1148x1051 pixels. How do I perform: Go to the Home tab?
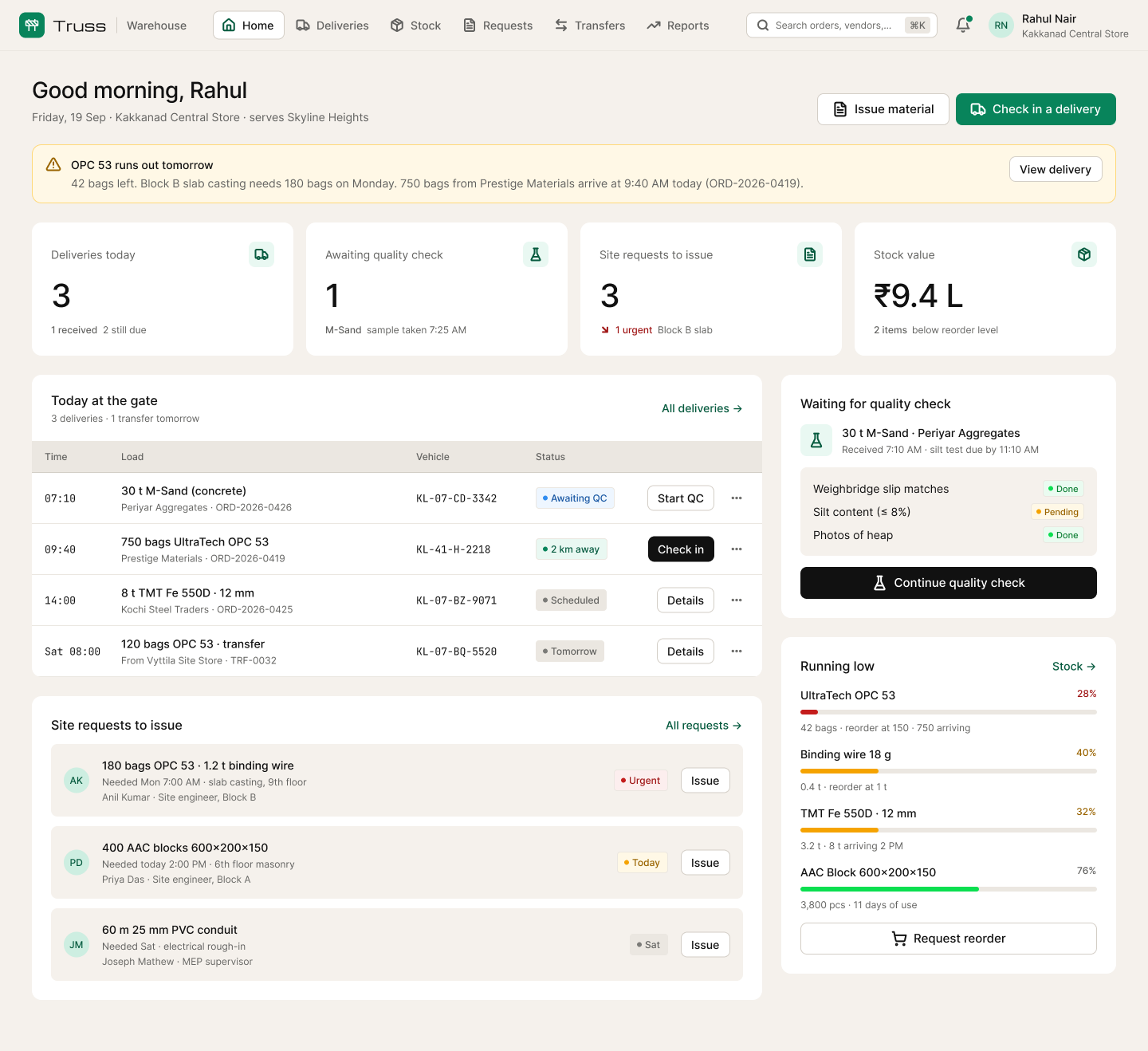(x=249, y=26)
